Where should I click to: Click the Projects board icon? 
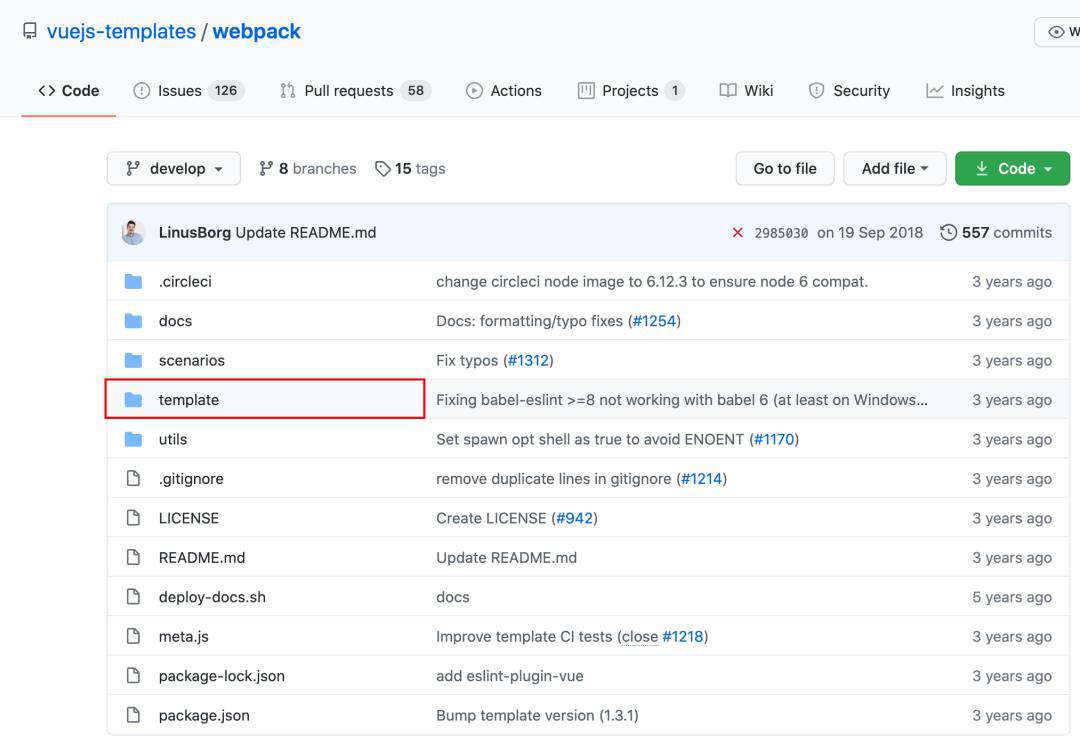click(586, 91)
